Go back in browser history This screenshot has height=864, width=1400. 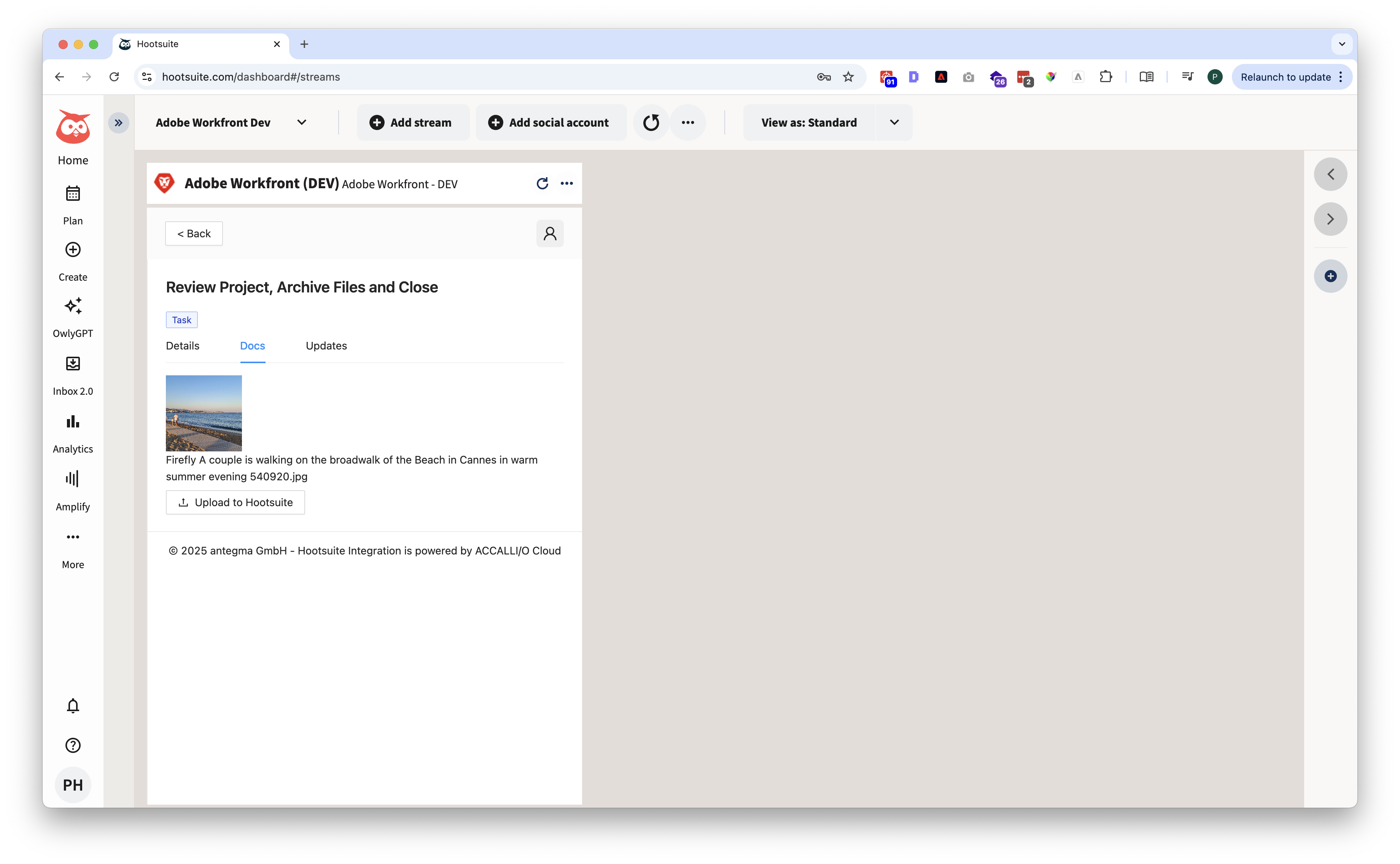59,77
